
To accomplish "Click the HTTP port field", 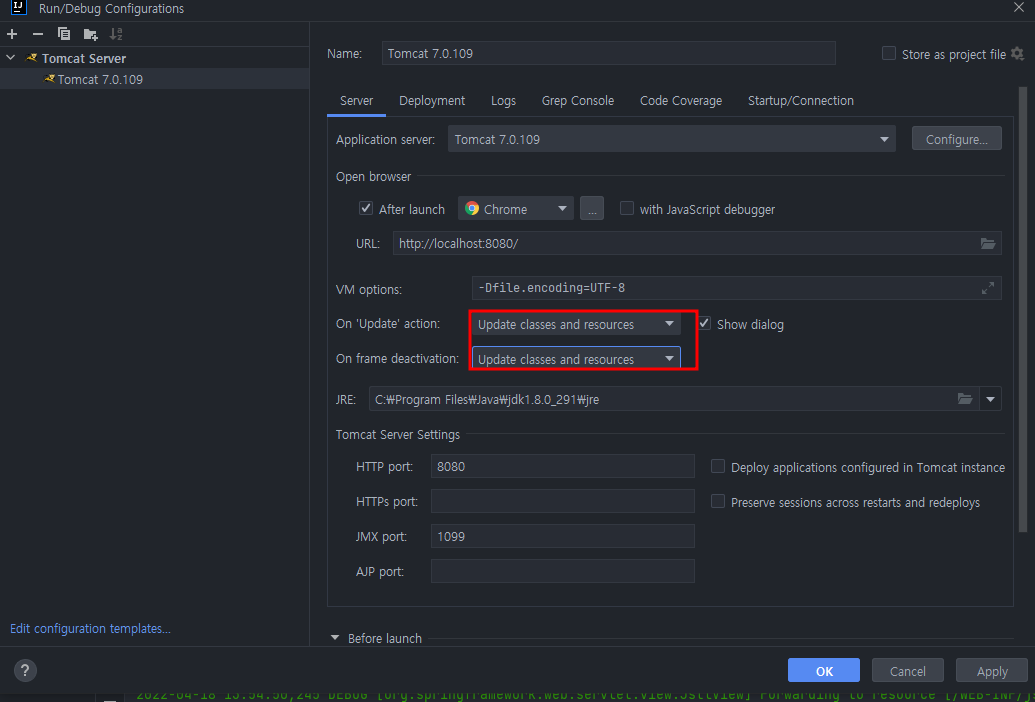I will tap(562, 466).
